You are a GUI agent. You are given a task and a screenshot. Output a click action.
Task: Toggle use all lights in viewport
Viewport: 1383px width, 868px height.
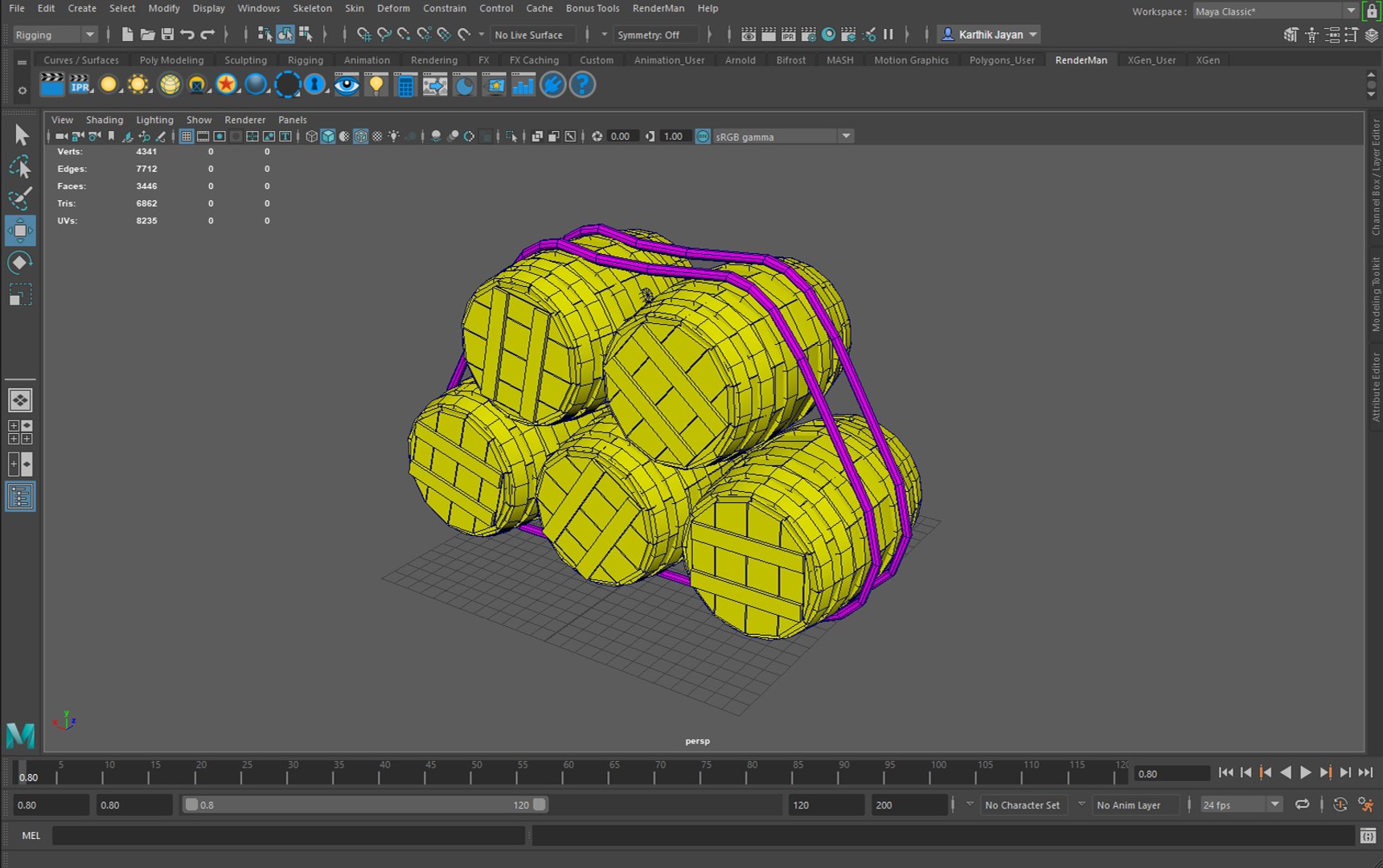pyautogui.click(x=394, y=137)
